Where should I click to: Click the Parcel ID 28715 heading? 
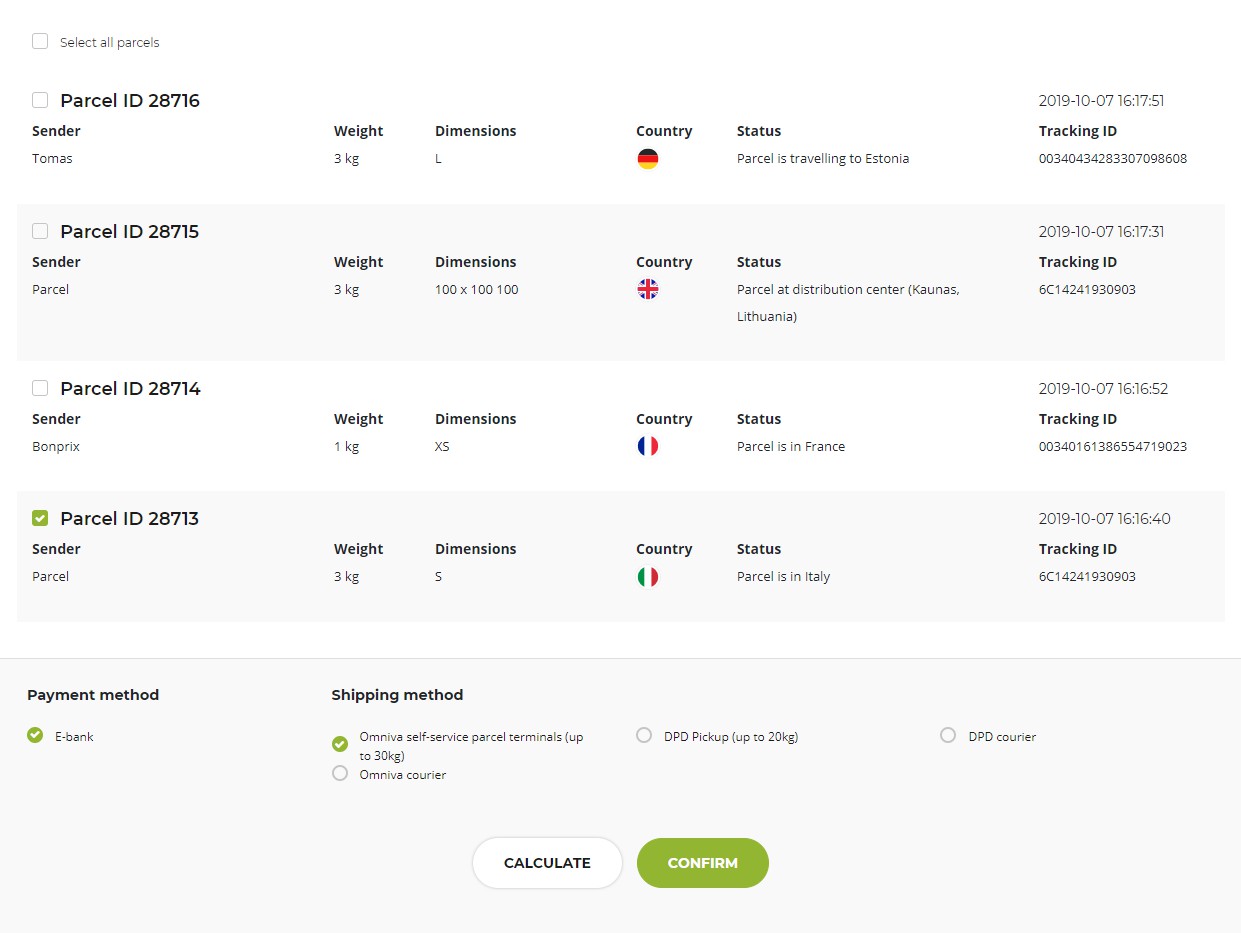point(129,232)
